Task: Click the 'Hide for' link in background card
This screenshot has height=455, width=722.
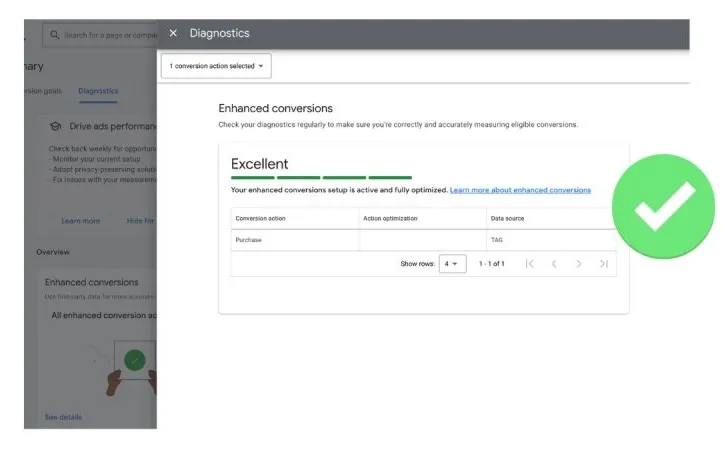Action: point(141,221)
